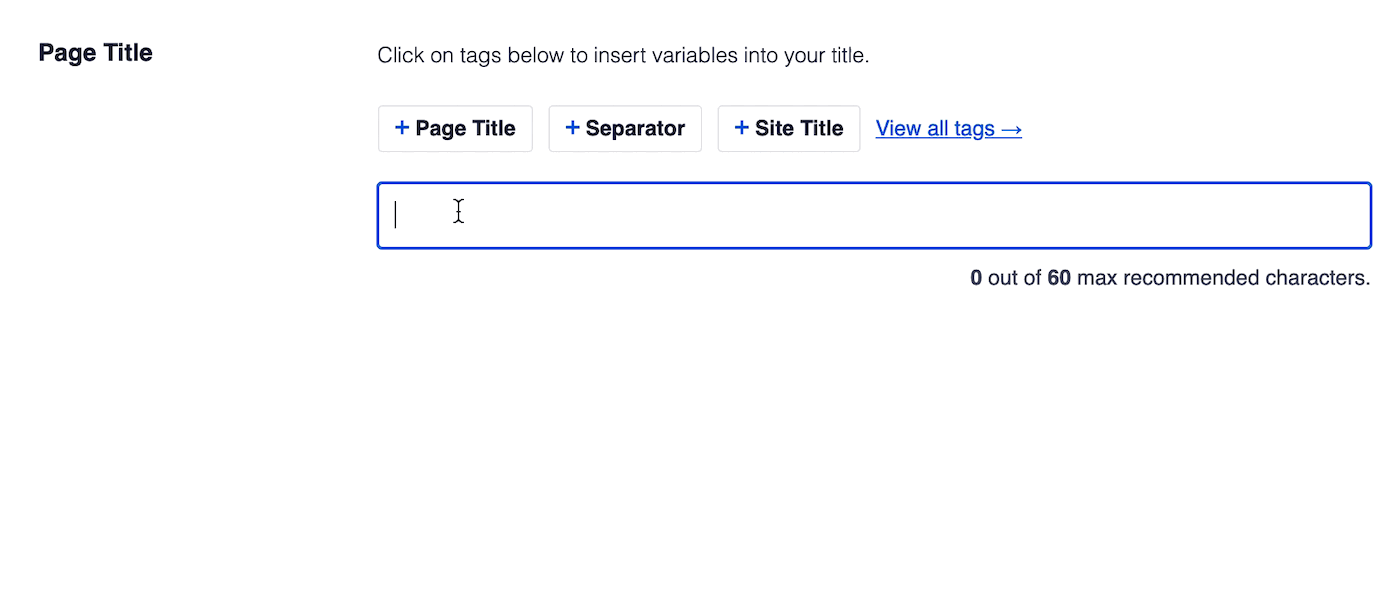Click the plus icon on Page Title tag
Viewport: 1400px width, 591px height.
tap(402, 128)
